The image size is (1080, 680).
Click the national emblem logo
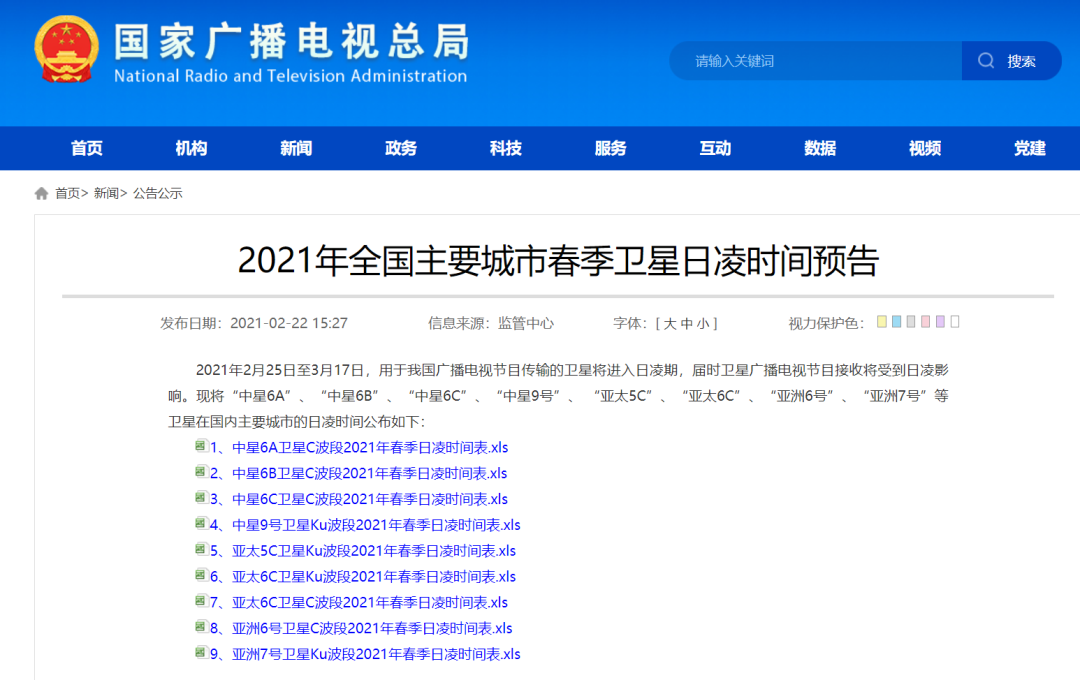[66, 50]
